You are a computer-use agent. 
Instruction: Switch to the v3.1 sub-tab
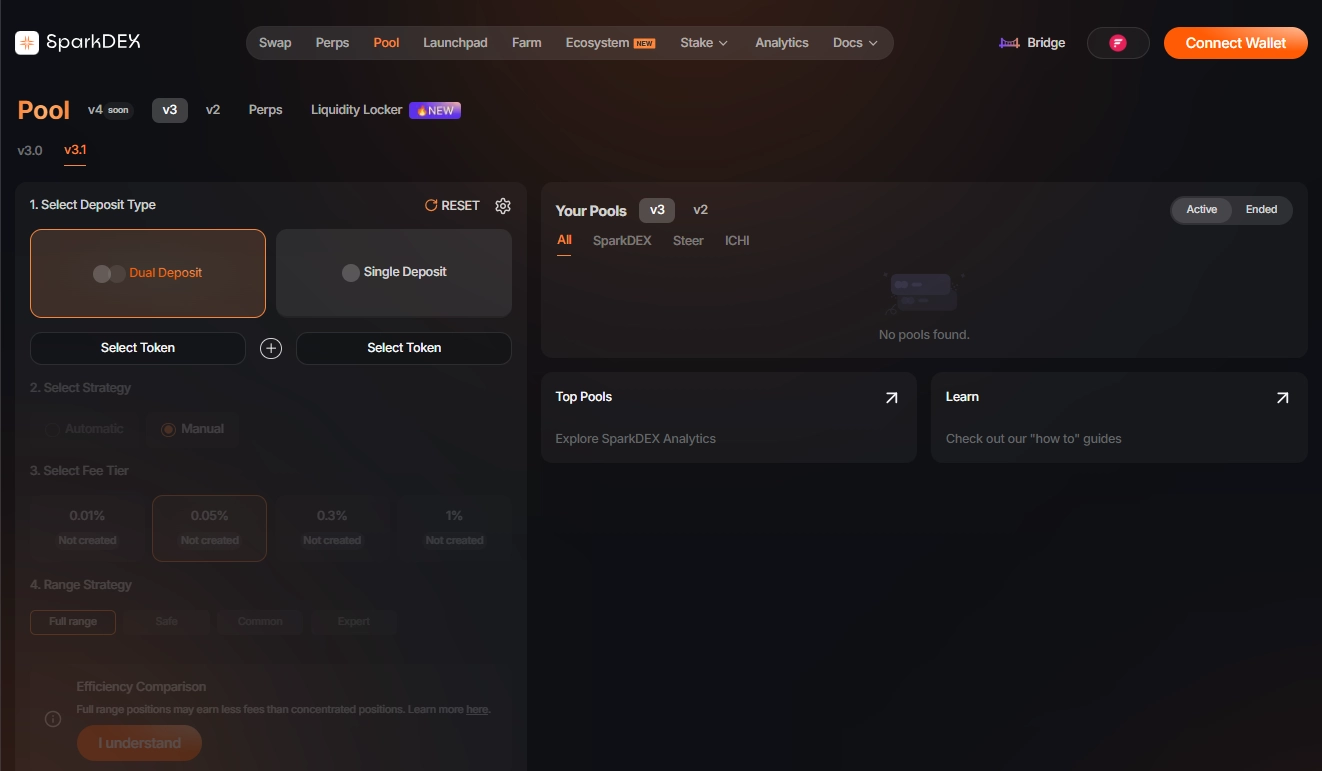(75, 150)
